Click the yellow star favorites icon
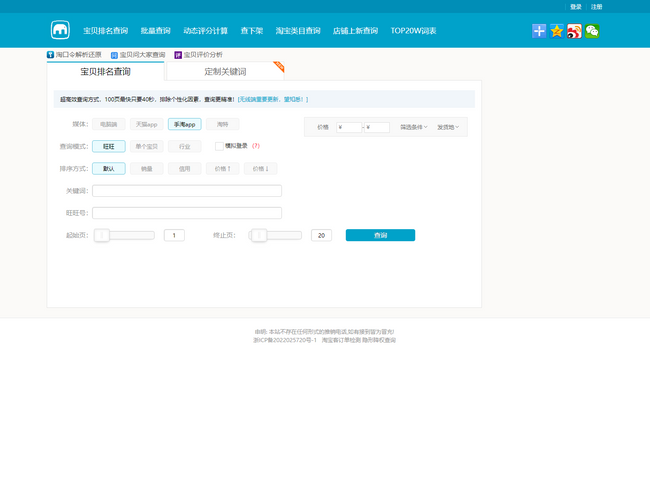Image resolution: width=650 pixels, height=500 pixels. (557, 31)
